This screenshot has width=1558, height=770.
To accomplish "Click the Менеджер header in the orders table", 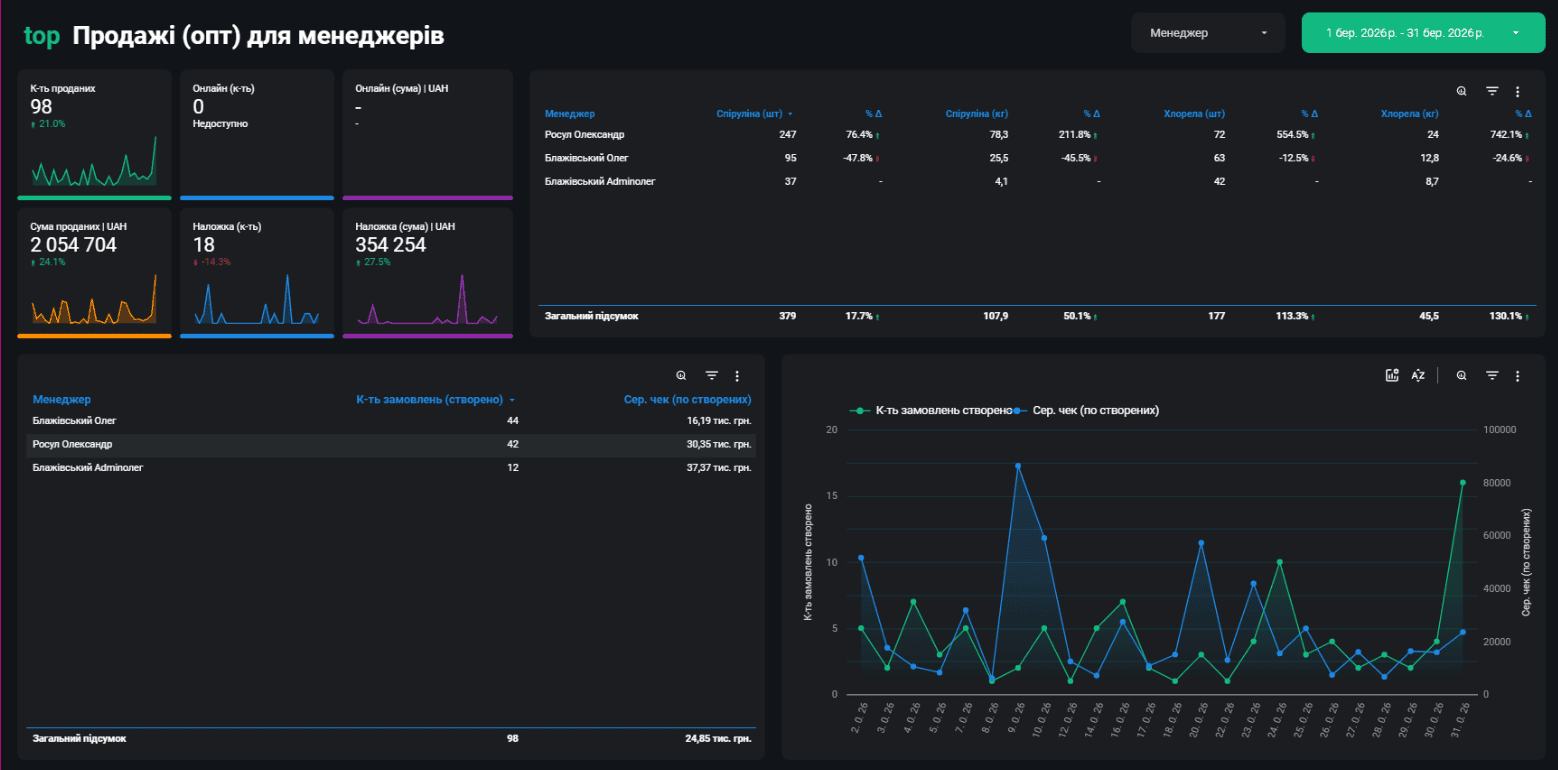I will [62, 400].
